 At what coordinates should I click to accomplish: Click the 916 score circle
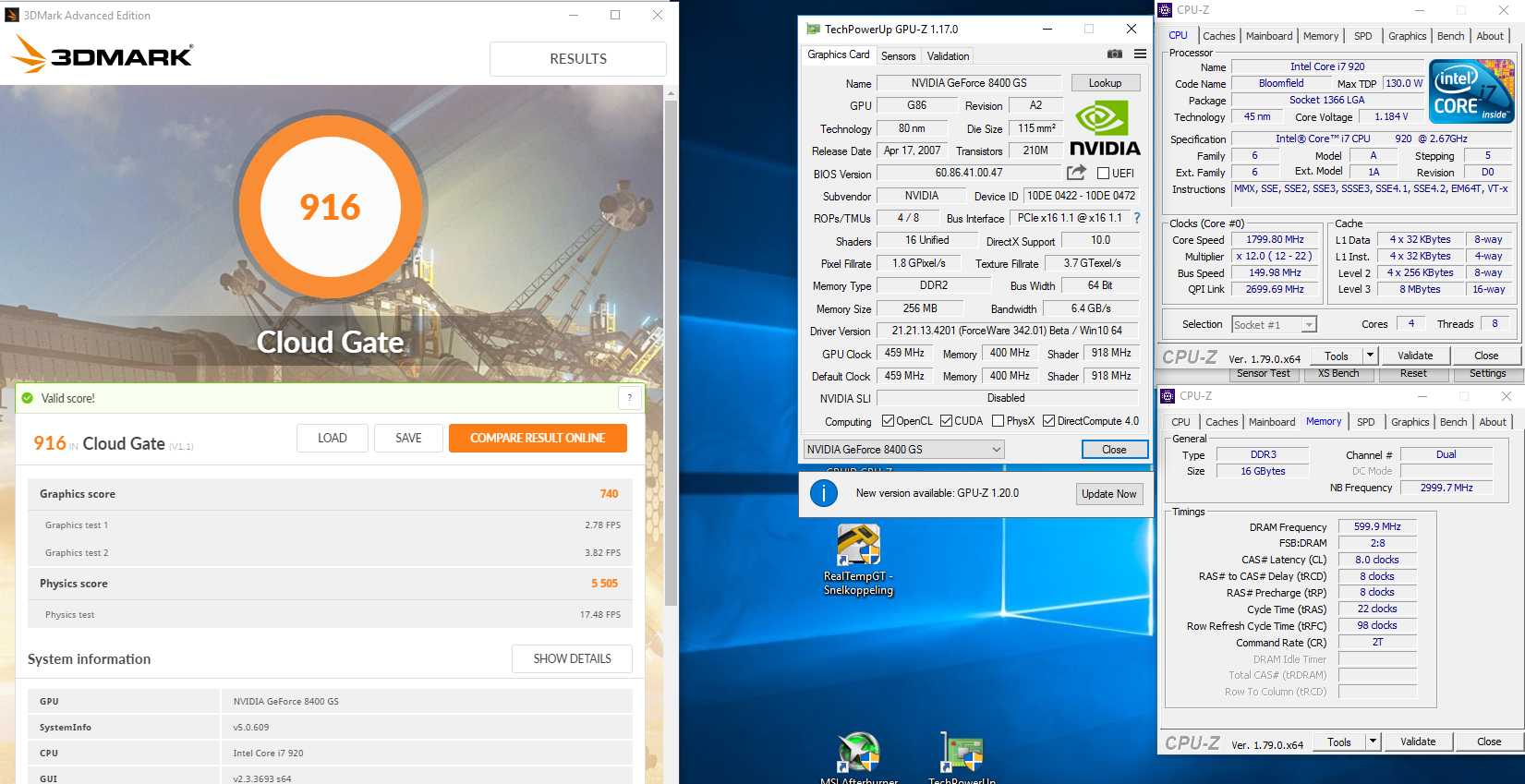(330, 207)
